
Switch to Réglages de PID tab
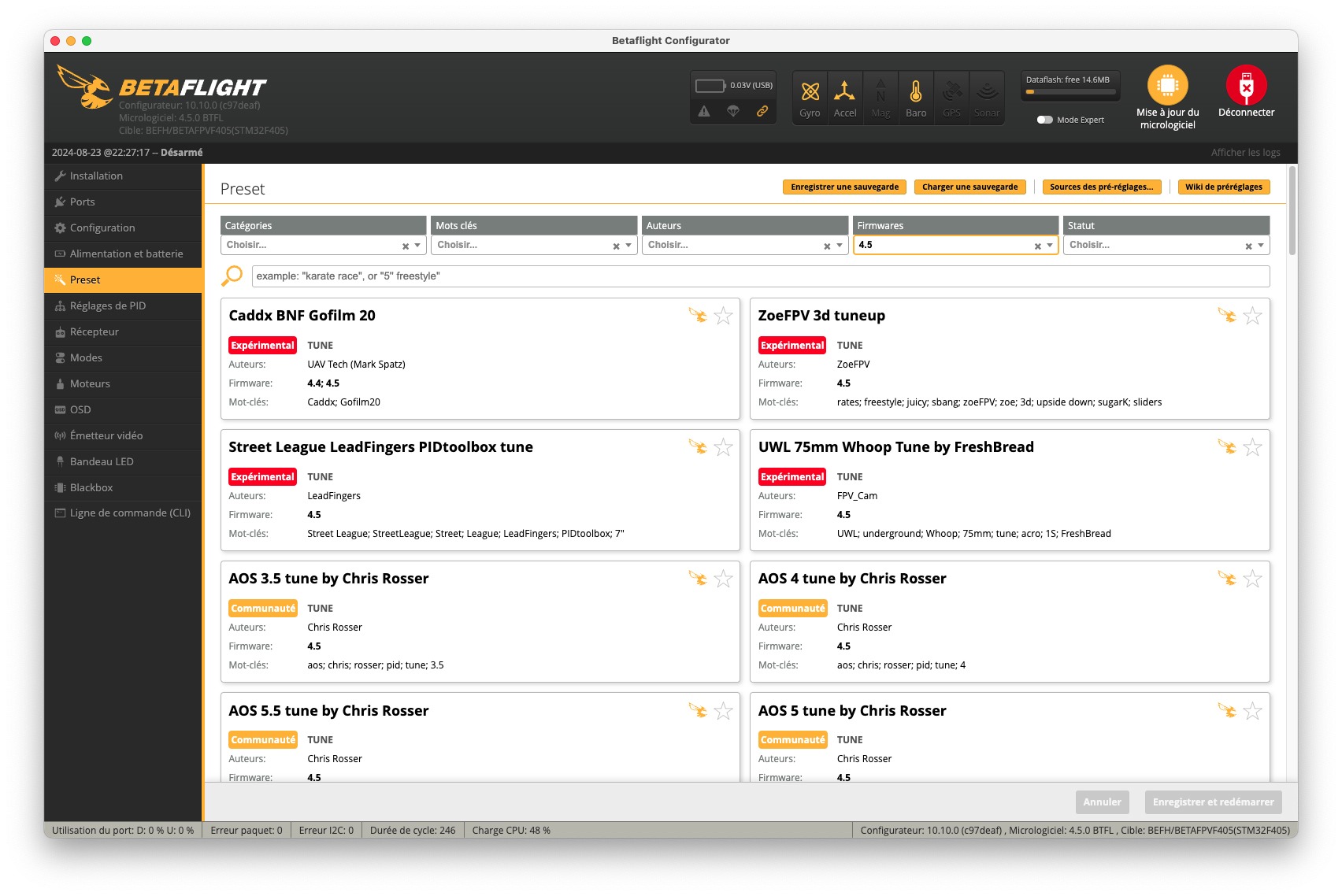[x=123, y=305]
